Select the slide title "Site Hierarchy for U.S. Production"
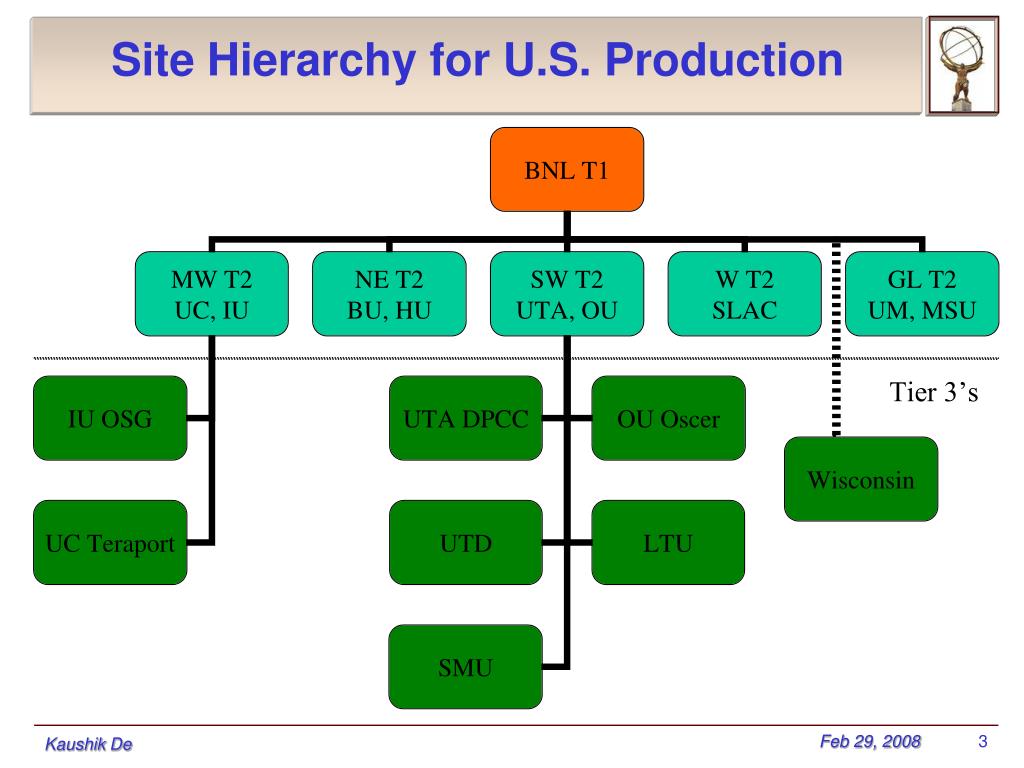This screenshot has height=768, width=1024. (x=477, y=60)
